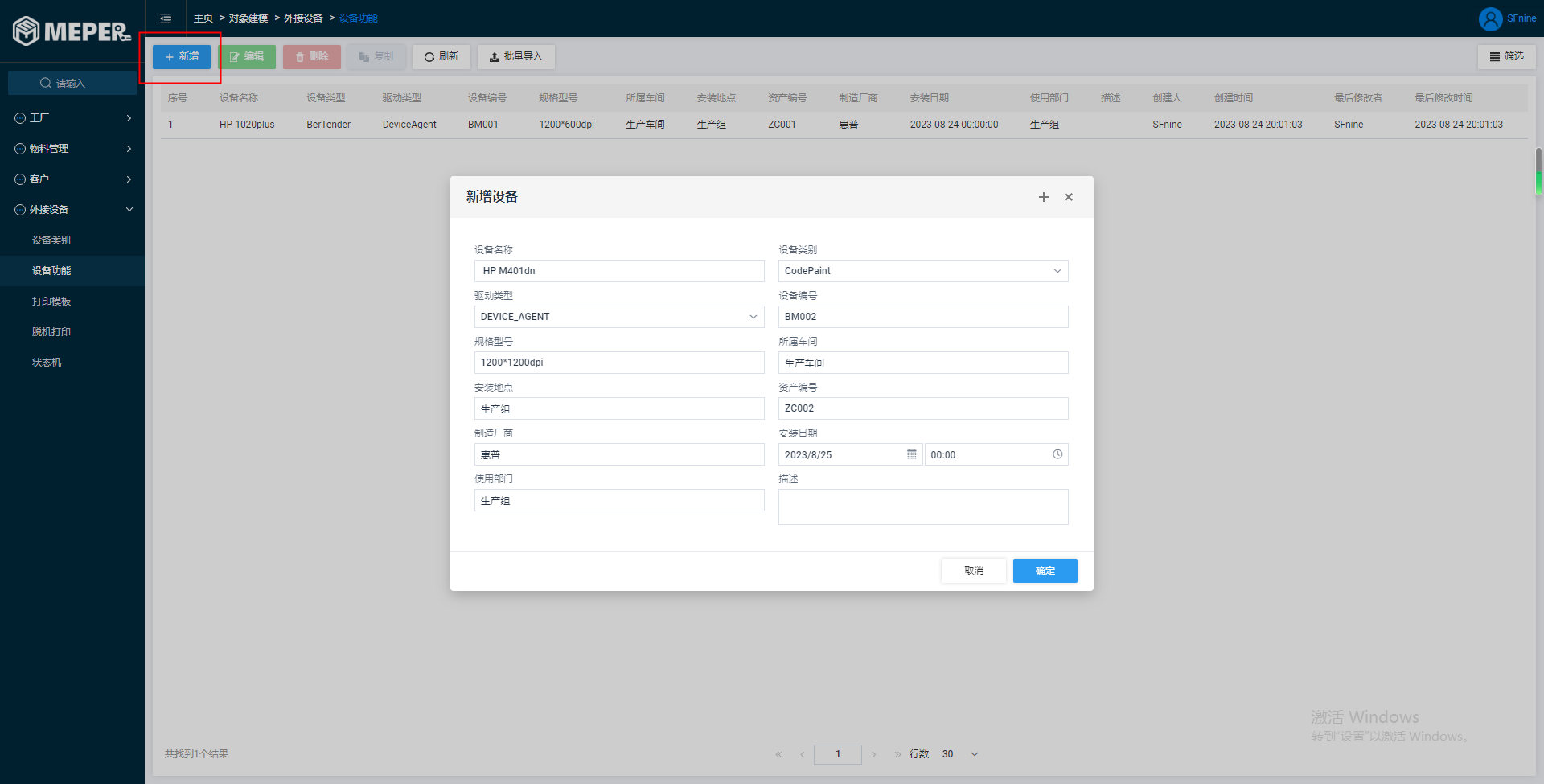
Task: Click the 2023/8/25 date field
Action: tap(850, 454)
